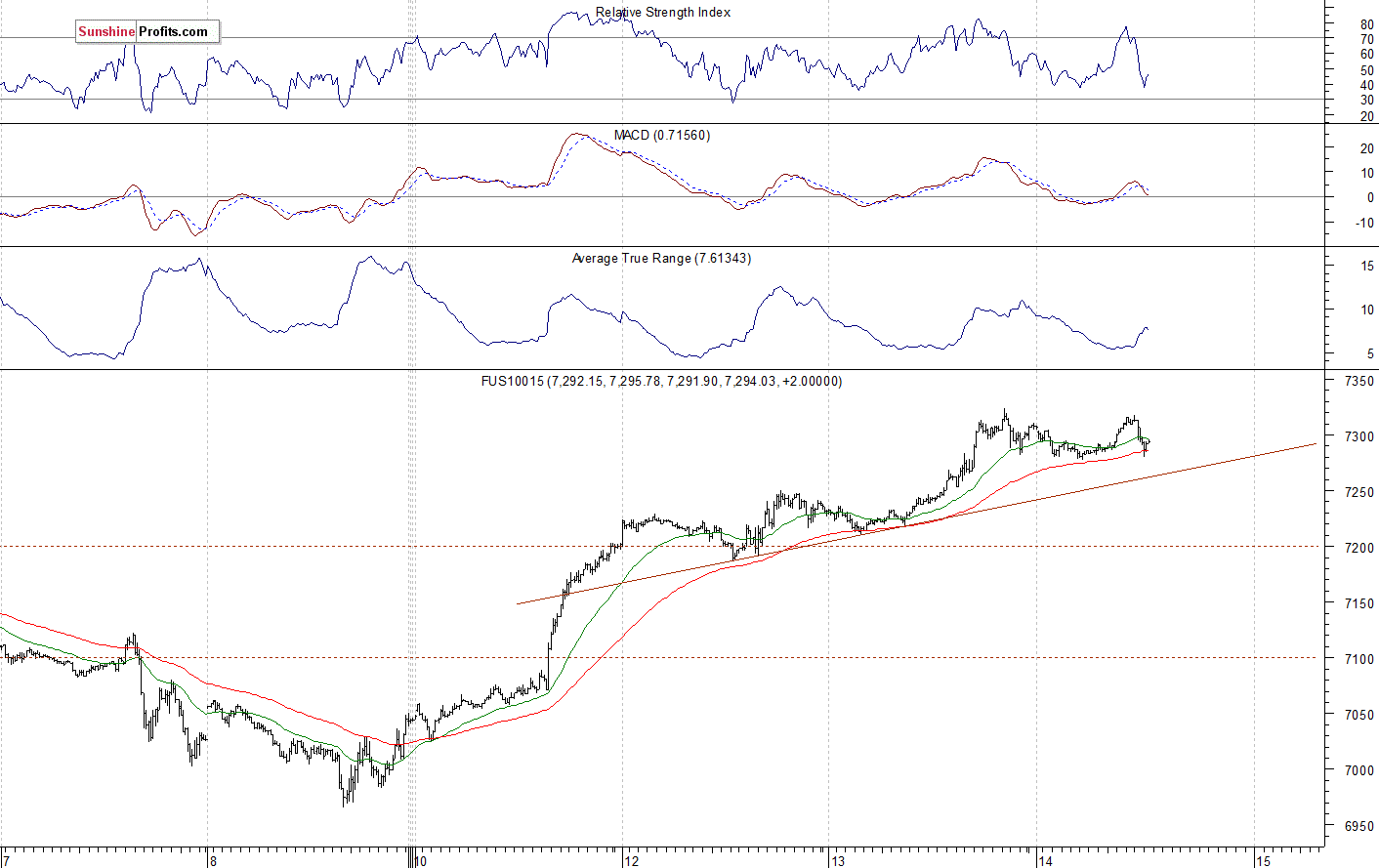Screen dimensions: 1379x868
Task: Click the 20 value on MACD axis
Action: click(1366, 149)
